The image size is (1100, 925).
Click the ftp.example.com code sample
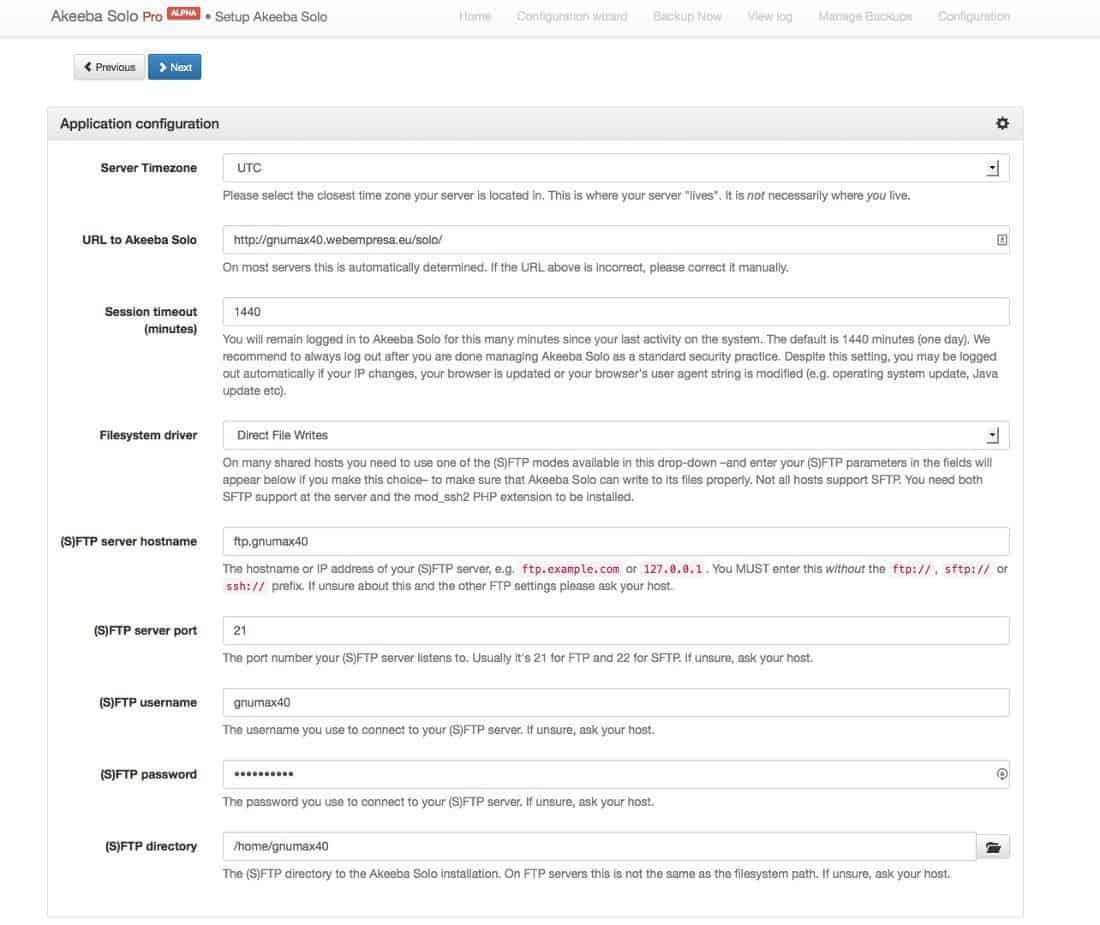coord(570,569)
